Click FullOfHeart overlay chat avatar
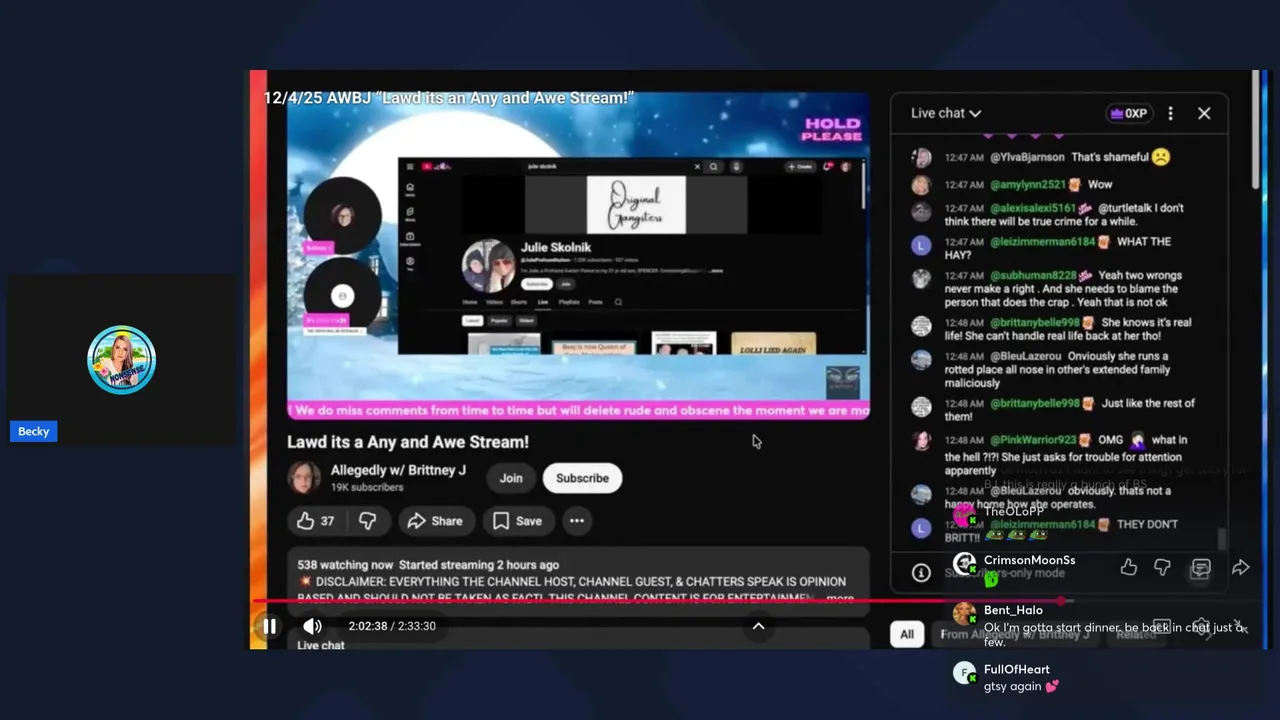The image size is (1280, 720). [x=964, y=673]
